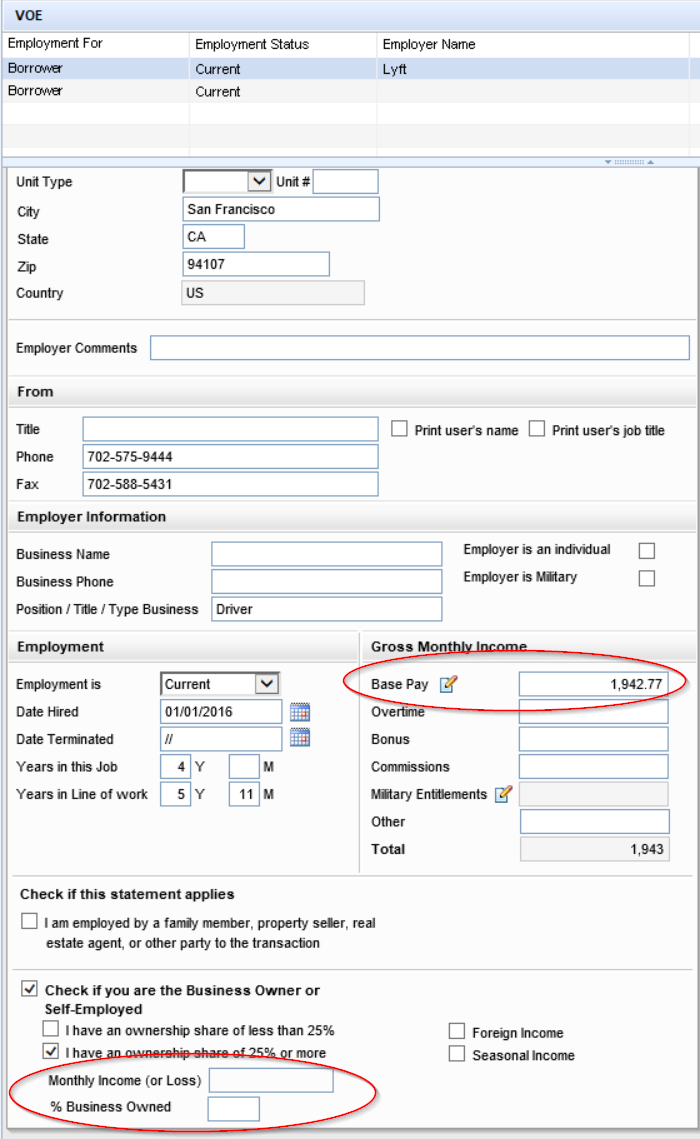
Task: Click the State field showing CA
Action: click(213, 237)
